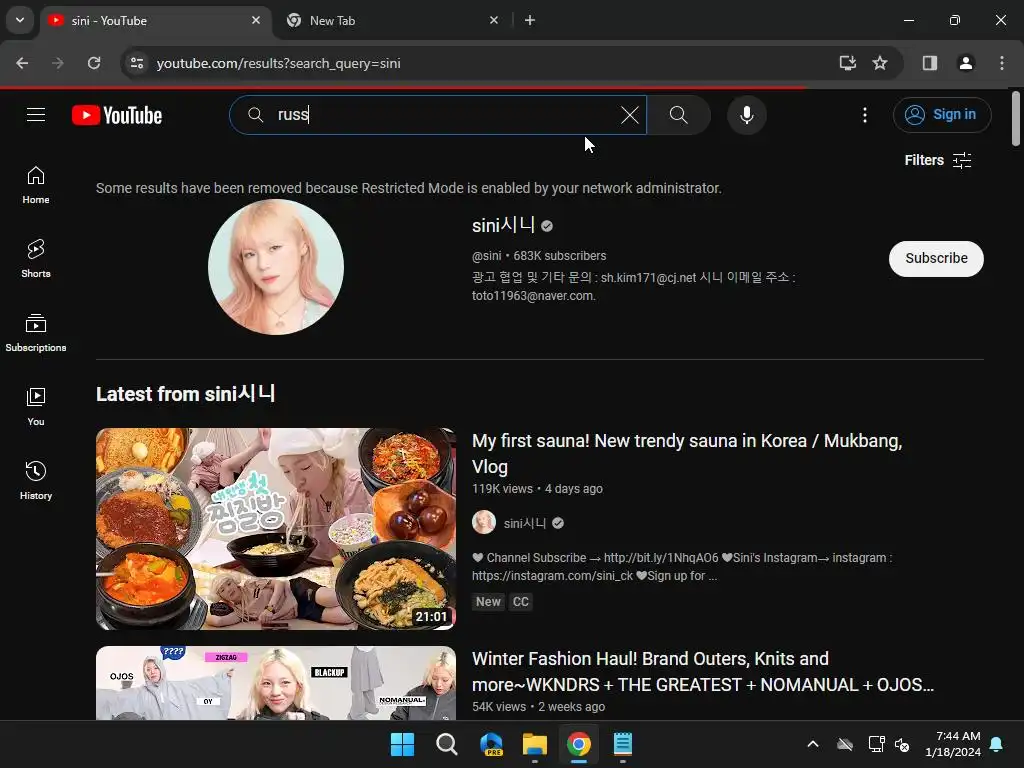Open Shorts from the sidebar
Image resolution: width=1024 pixels, height=768 pixels.
pyautogui.click(x=36, y=259)
